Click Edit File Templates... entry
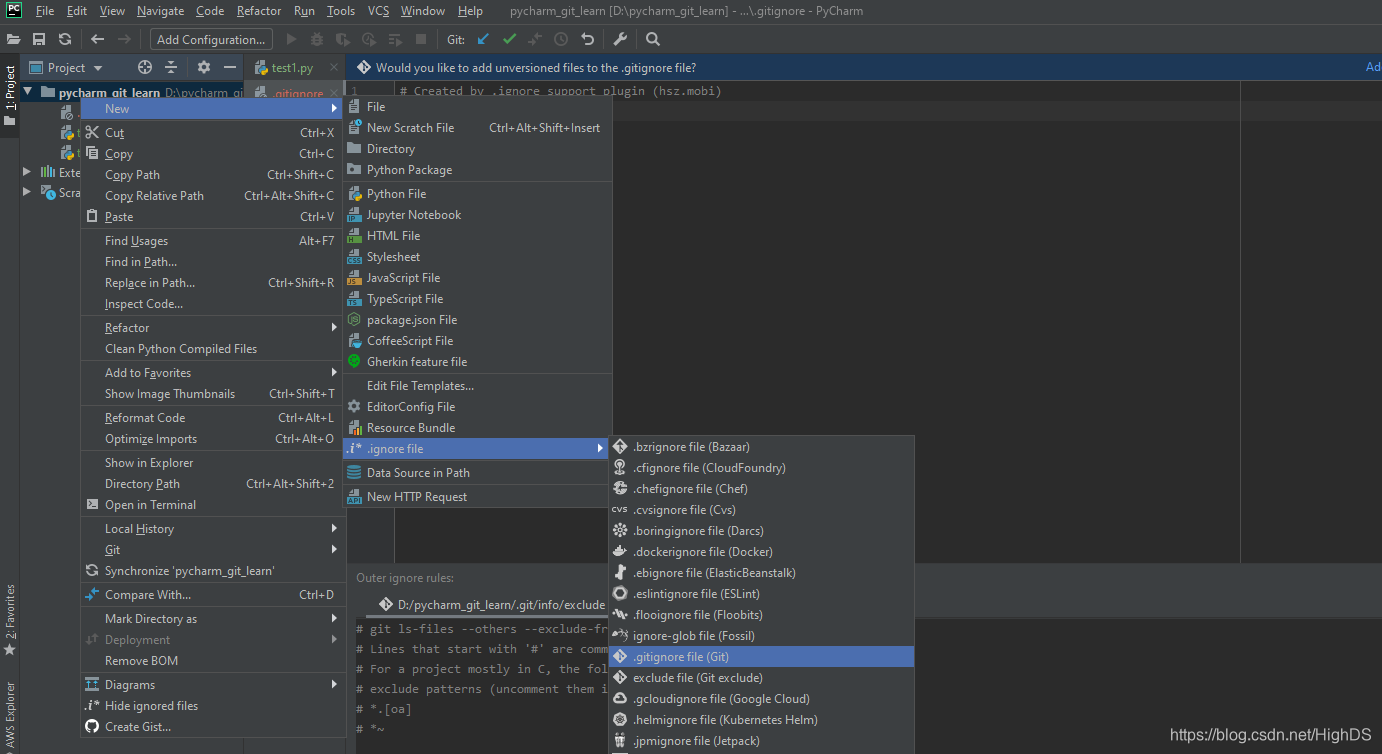This screenshot has width=1382, height=754. pos(478,386)
